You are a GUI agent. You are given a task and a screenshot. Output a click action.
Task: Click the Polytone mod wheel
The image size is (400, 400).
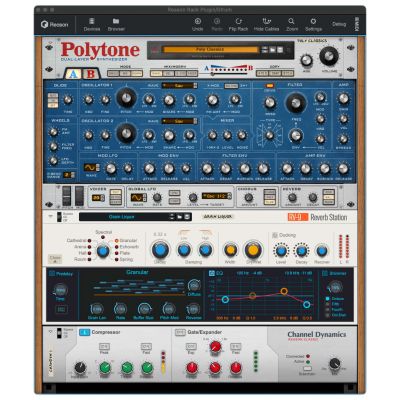click(x=79, y=195)
